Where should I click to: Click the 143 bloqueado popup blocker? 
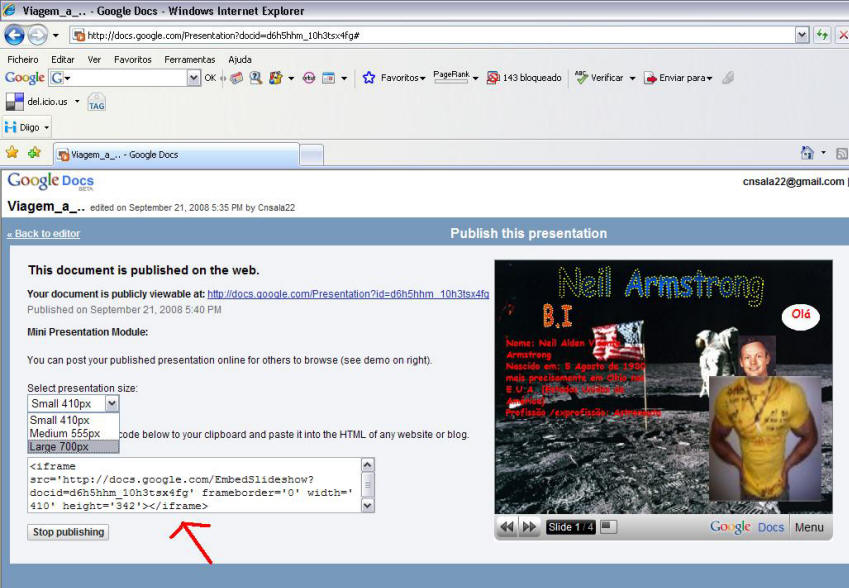click(524, 78)
